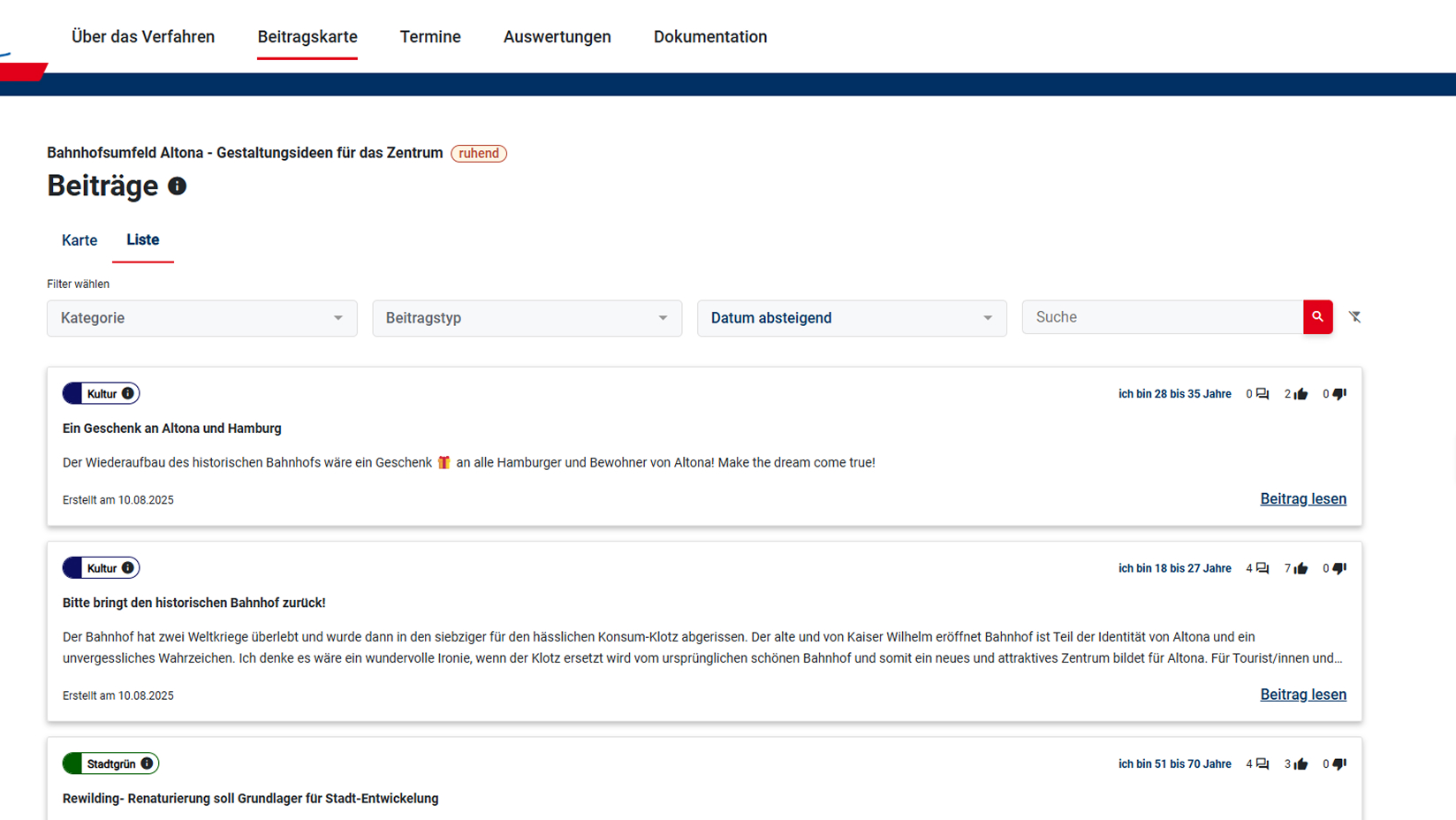The image size is (1456, 820).
Task: Click the red search magnifier icon
Action: click(1317, 316)
